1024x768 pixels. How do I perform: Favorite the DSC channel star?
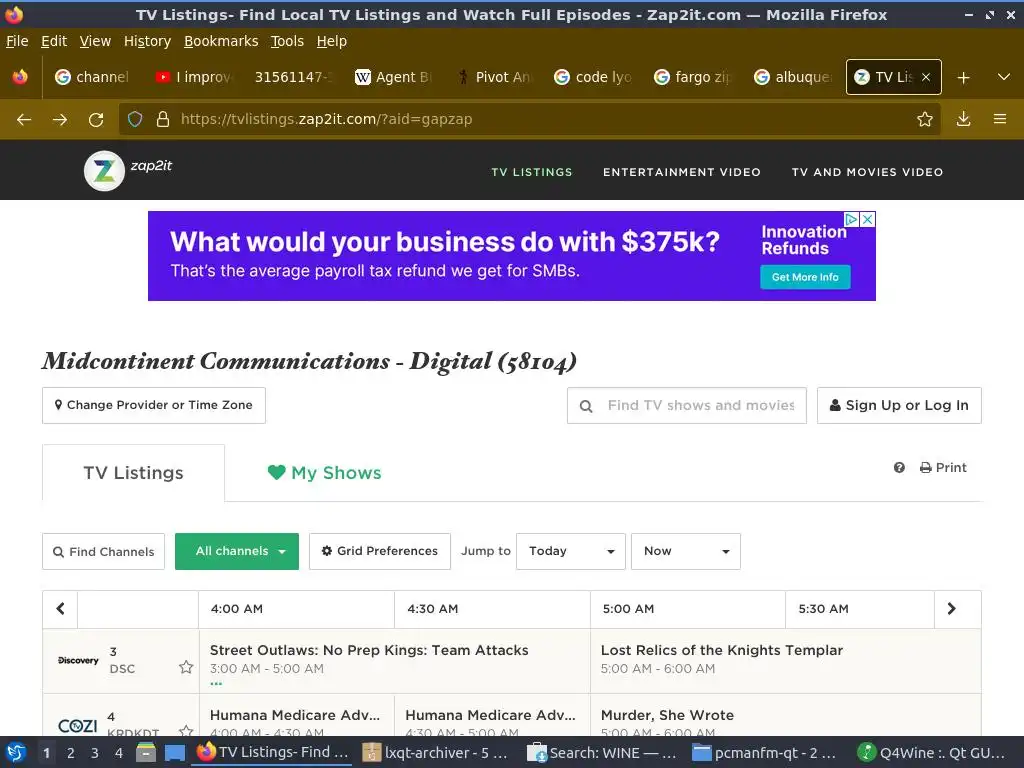pyautogui.click(x=186, y=667)
